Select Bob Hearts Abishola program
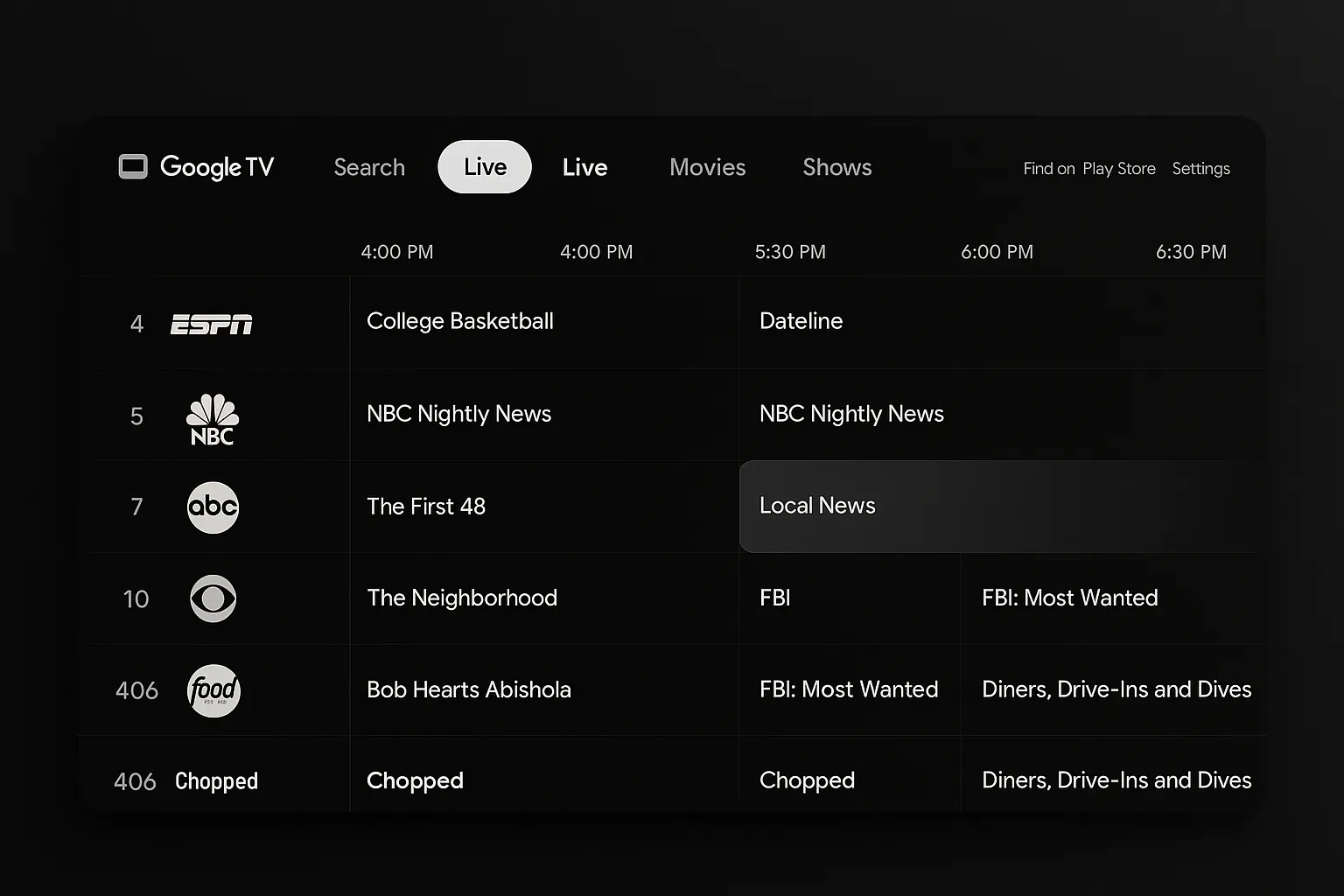 469,689
